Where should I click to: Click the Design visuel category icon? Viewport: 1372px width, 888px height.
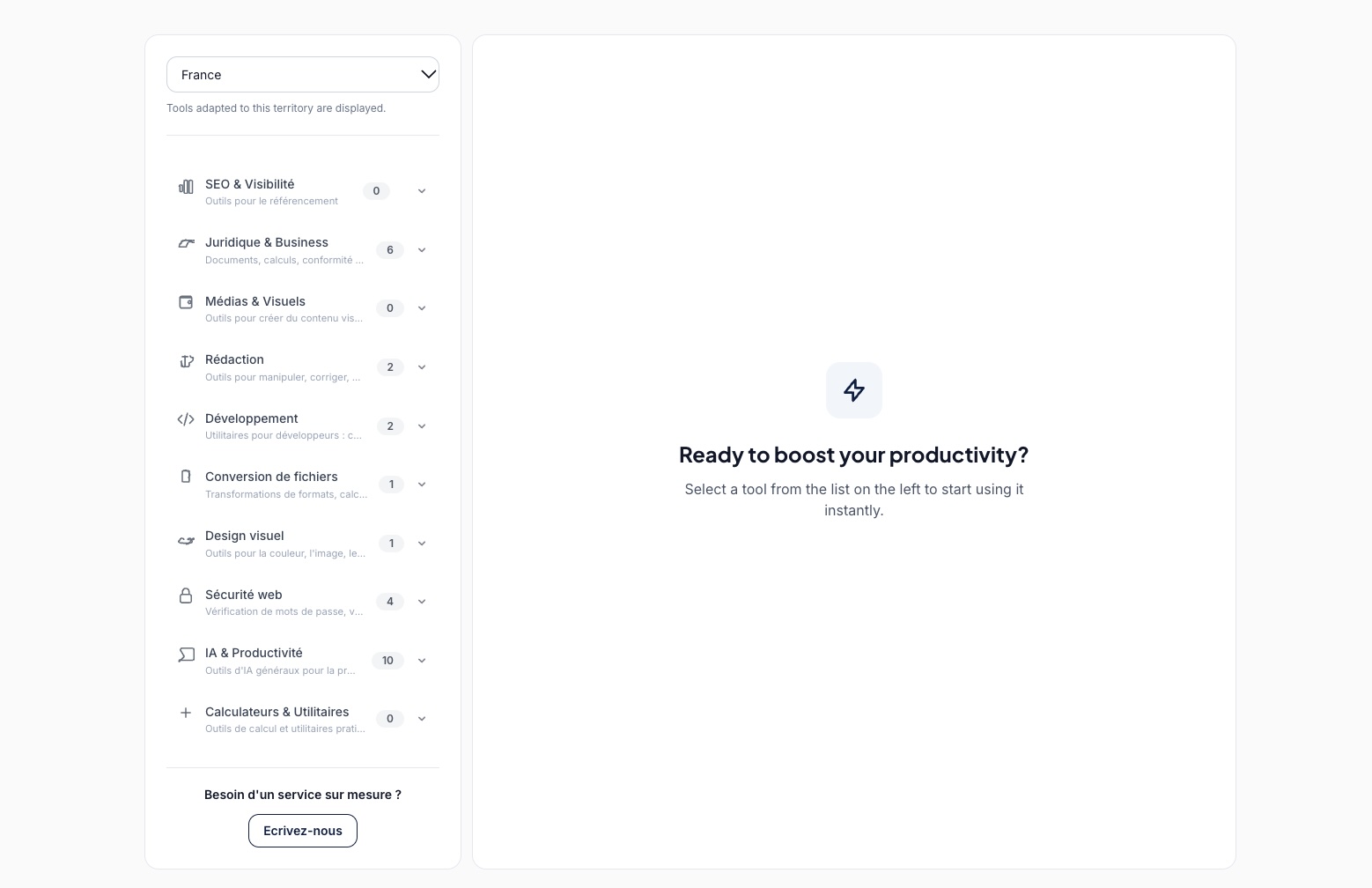pos(186,540)
